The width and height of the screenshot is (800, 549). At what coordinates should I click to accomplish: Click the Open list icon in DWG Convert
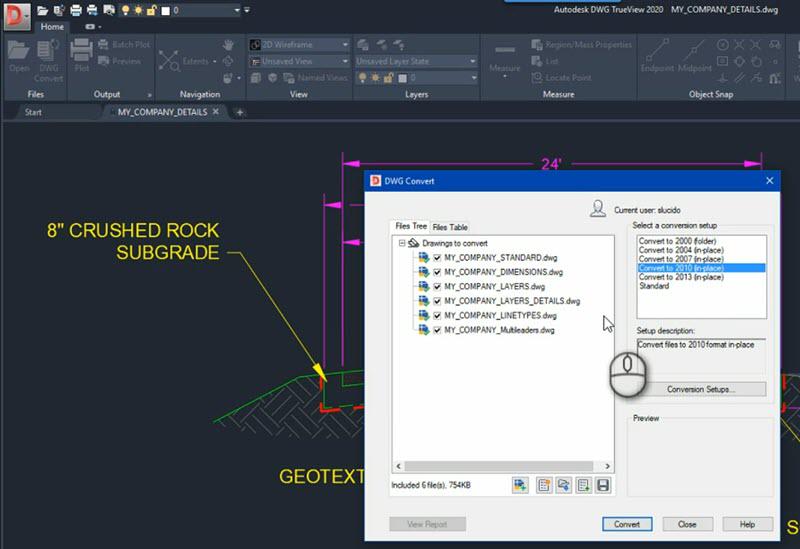pos(564,485)
